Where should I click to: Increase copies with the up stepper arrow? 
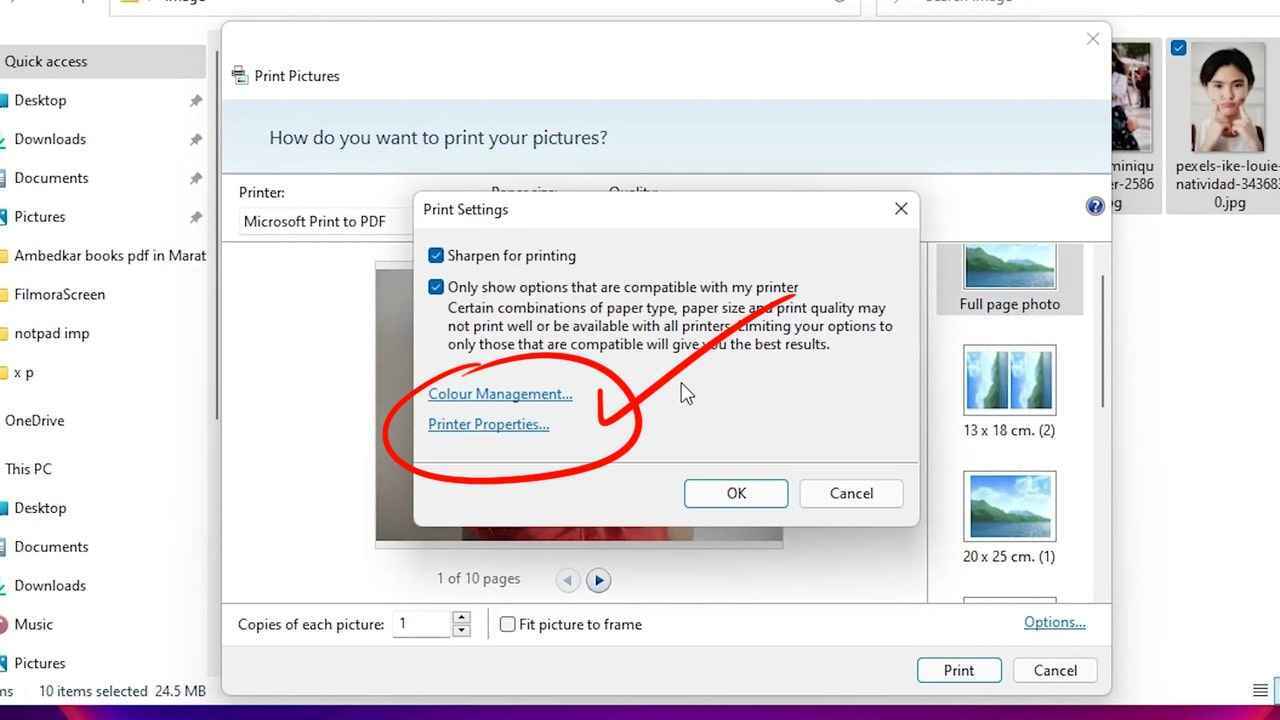[461, 618]
